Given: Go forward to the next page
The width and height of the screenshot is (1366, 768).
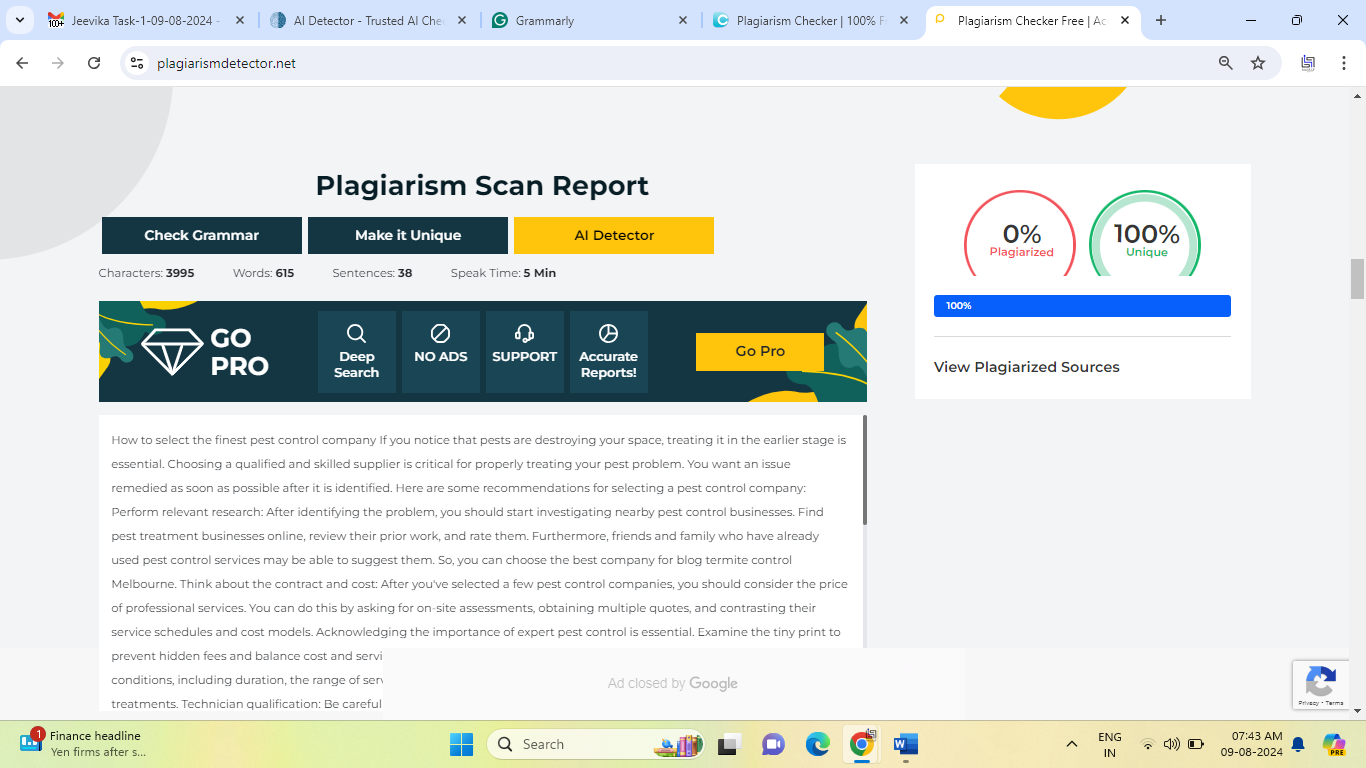Looking at the screenshot, I should click(x=58, y=63).
